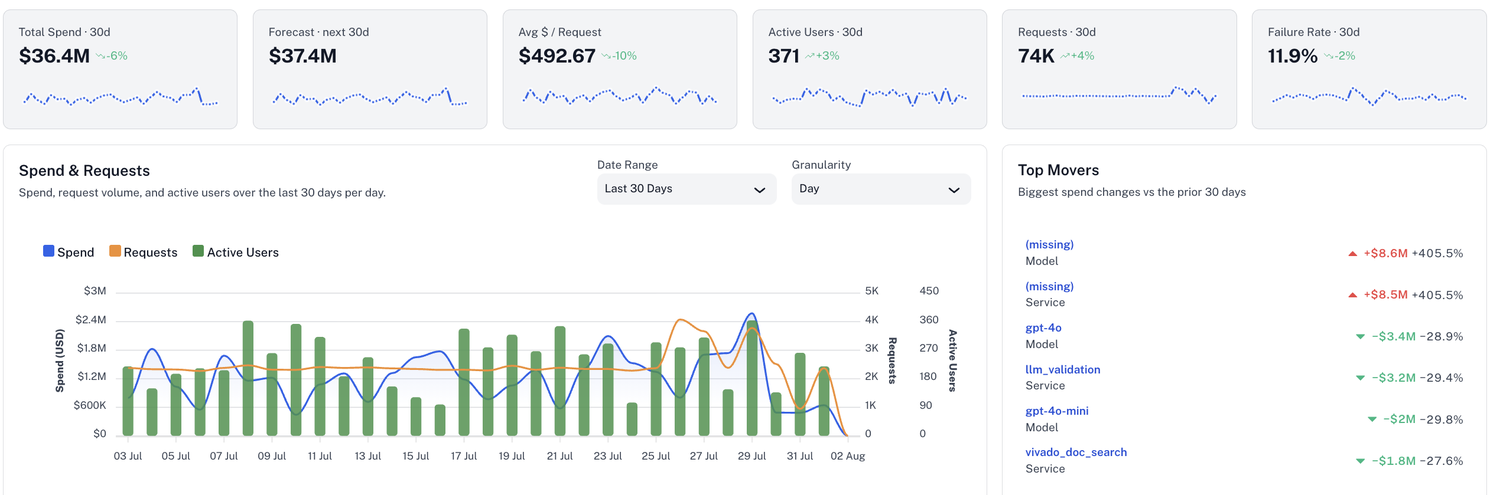This screenshot has width=1500, height=495.
Task: Open the (missing) Model link
Action: coord(1049,245)
